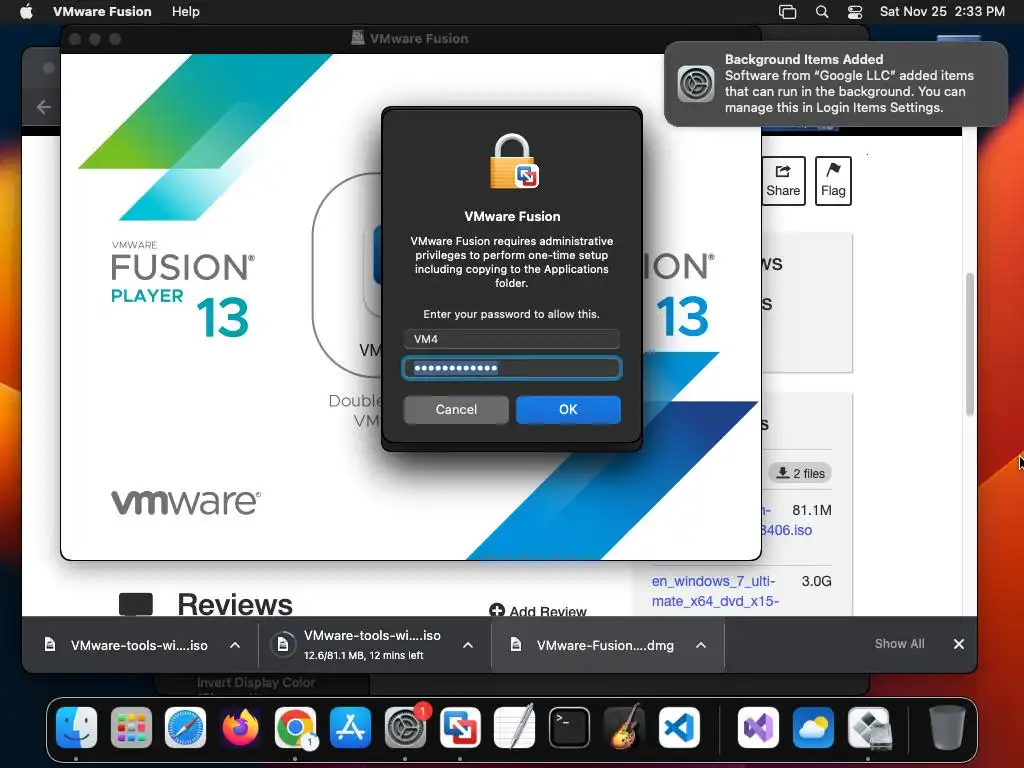Open Visual Studio Code from the Dock
The image size is (1024, 768).
[679, 727]
